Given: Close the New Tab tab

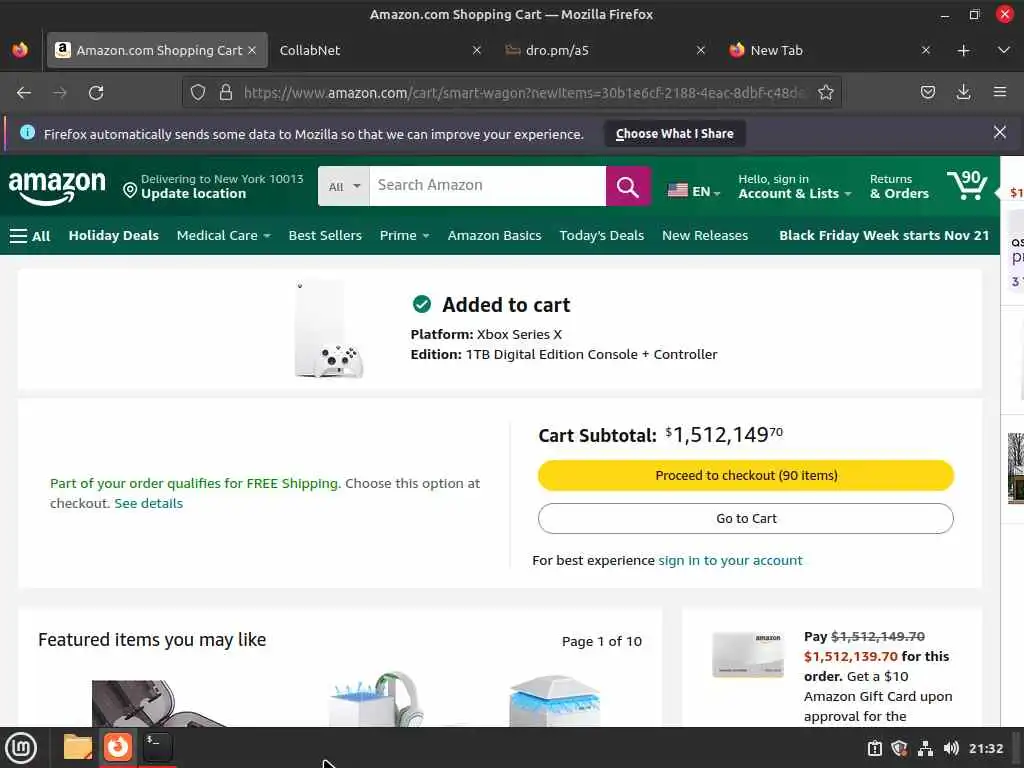Looking at the screenshot, I should (925, 50).
